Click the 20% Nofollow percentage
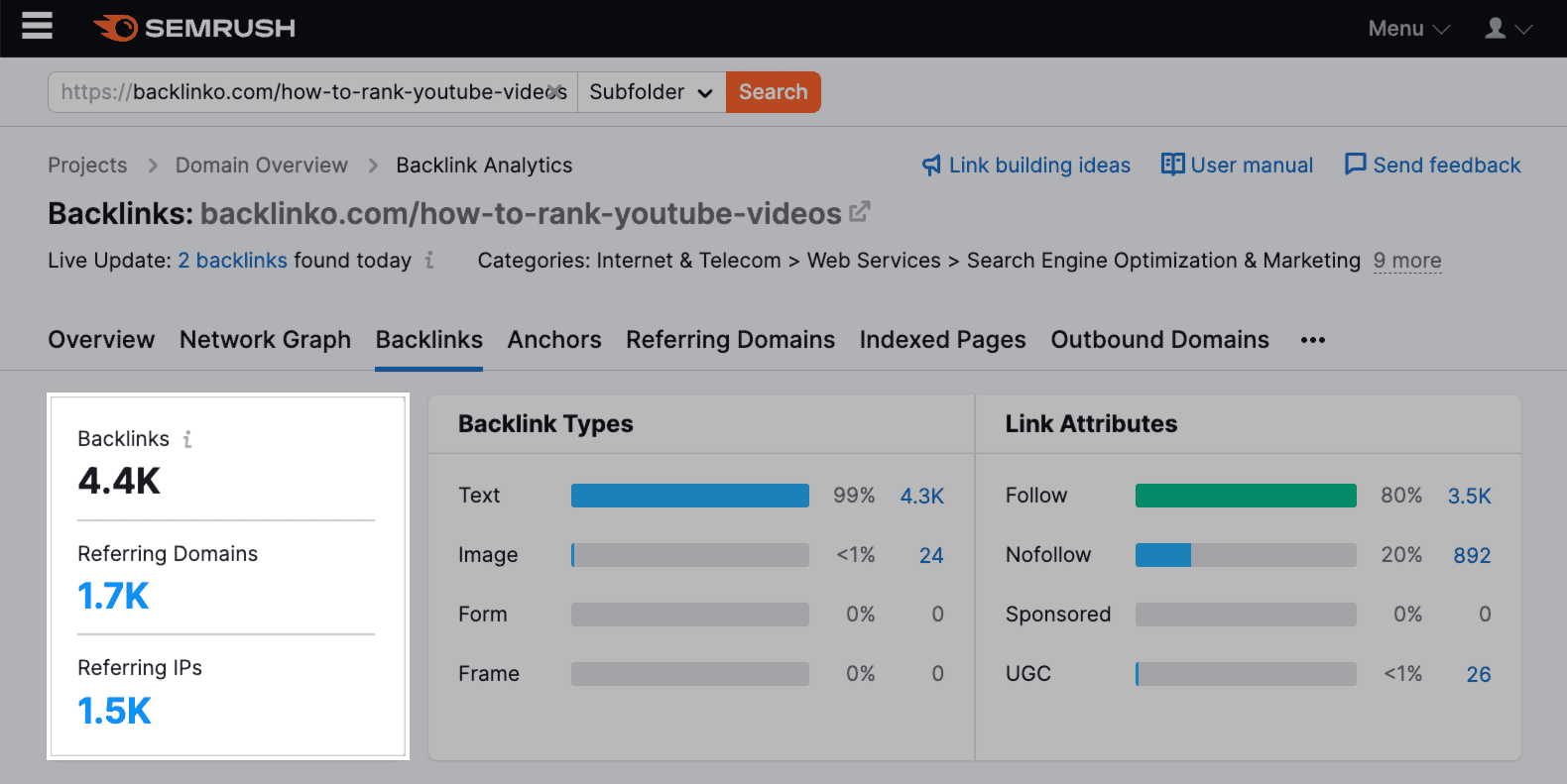1567x784 pixels. (1401, 555)
